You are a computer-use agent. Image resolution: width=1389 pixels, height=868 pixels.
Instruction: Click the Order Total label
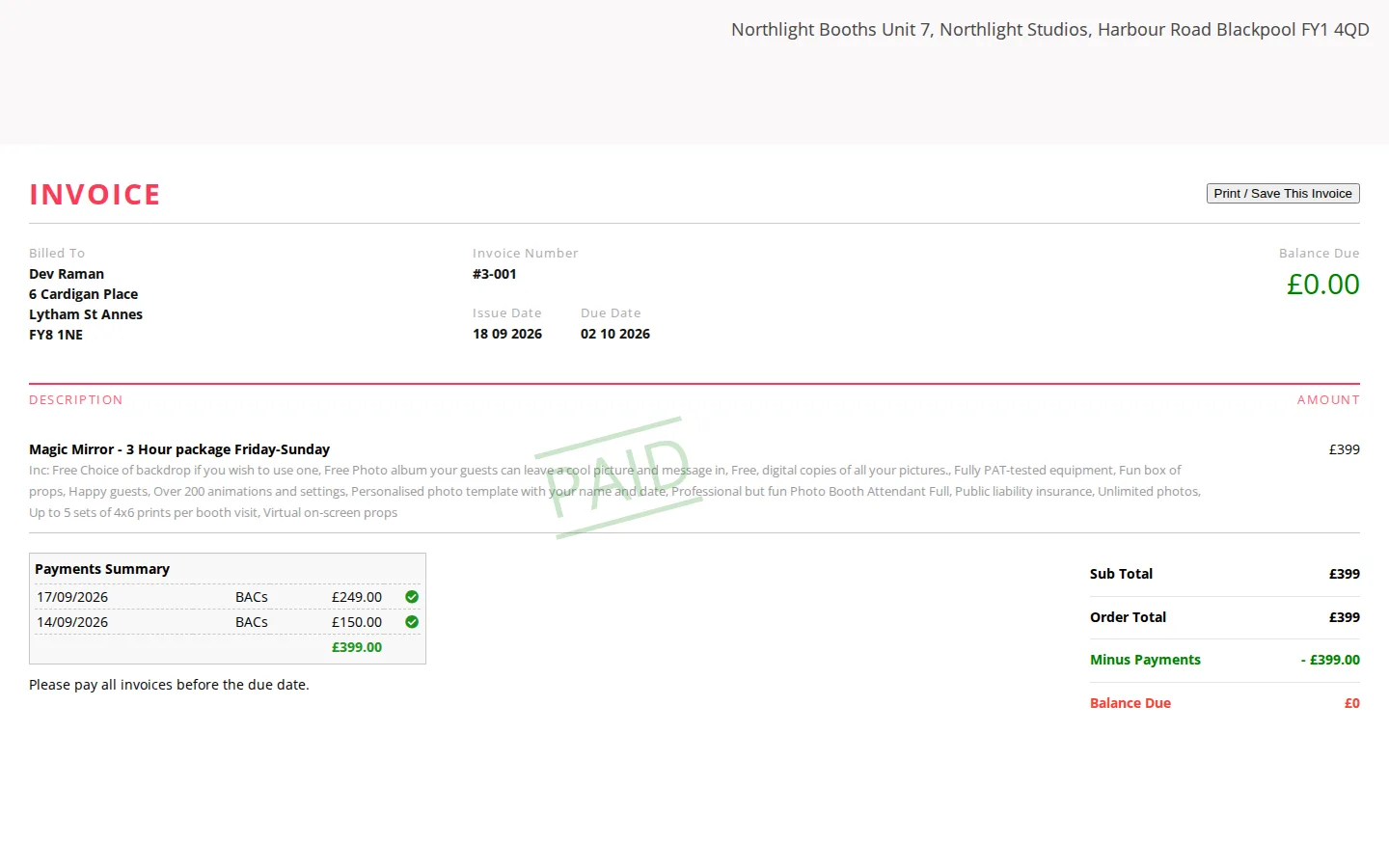pyautogui.click(x=1128, y=617)
